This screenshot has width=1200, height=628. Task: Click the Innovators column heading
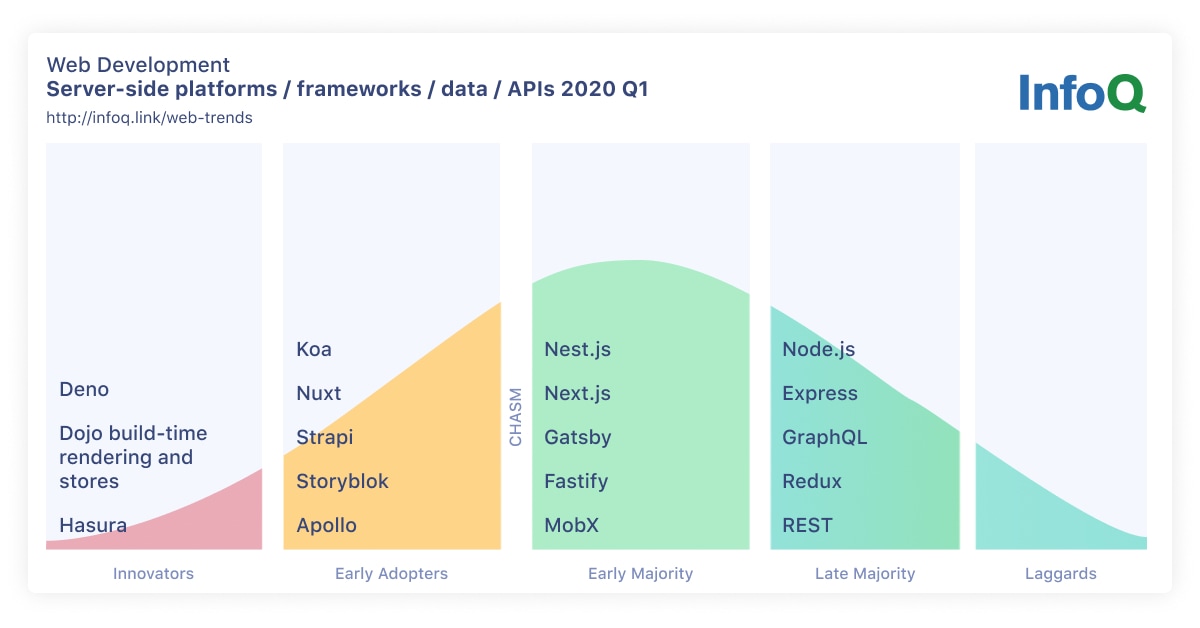pyautogui.click(x=153, y=573)
